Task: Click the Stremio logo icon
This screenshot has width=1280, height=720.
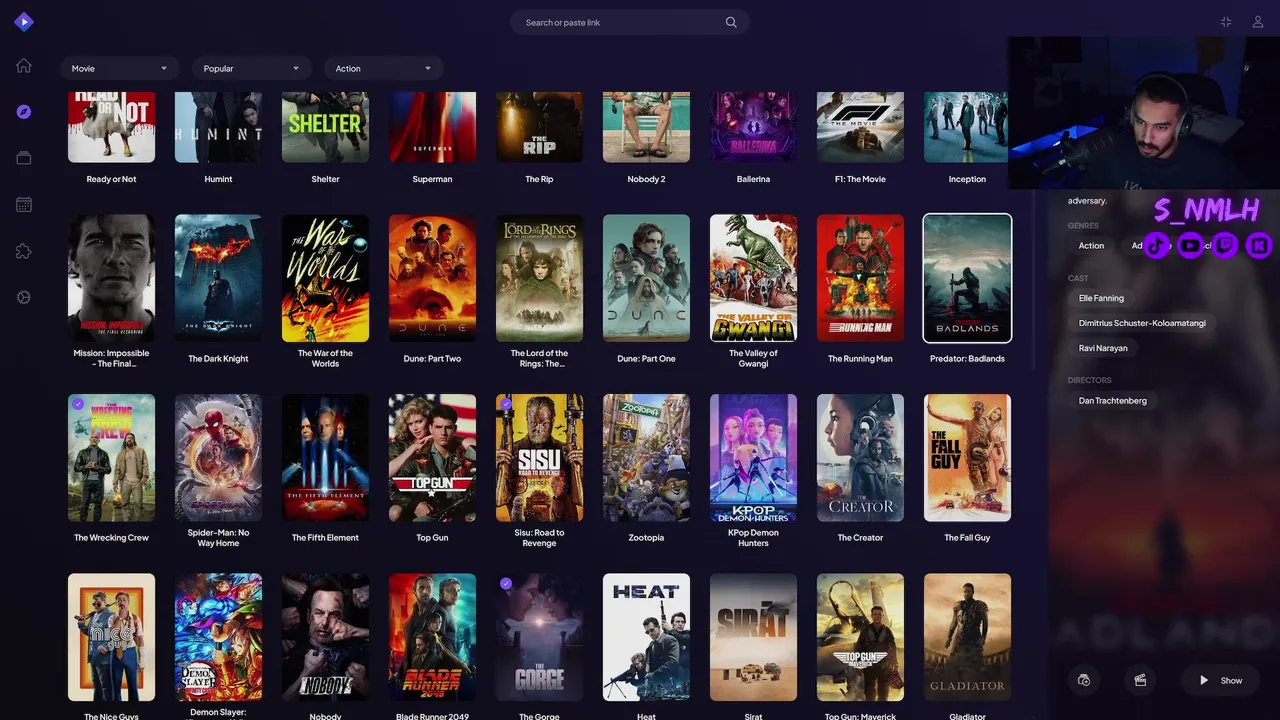Action: [24, 22]
